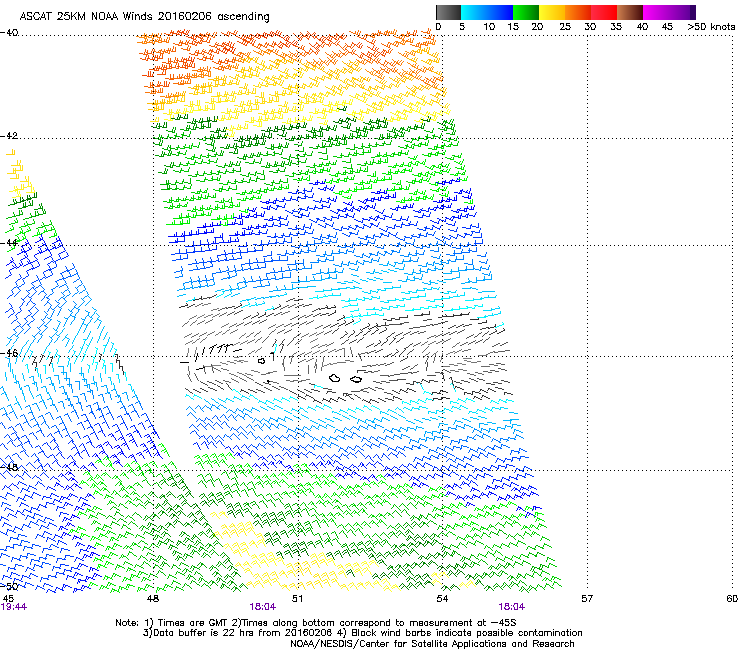This screenshot has width=740, height=650.
Task: Click the '25' label under the color bar
Action: (x=565, y=27)
